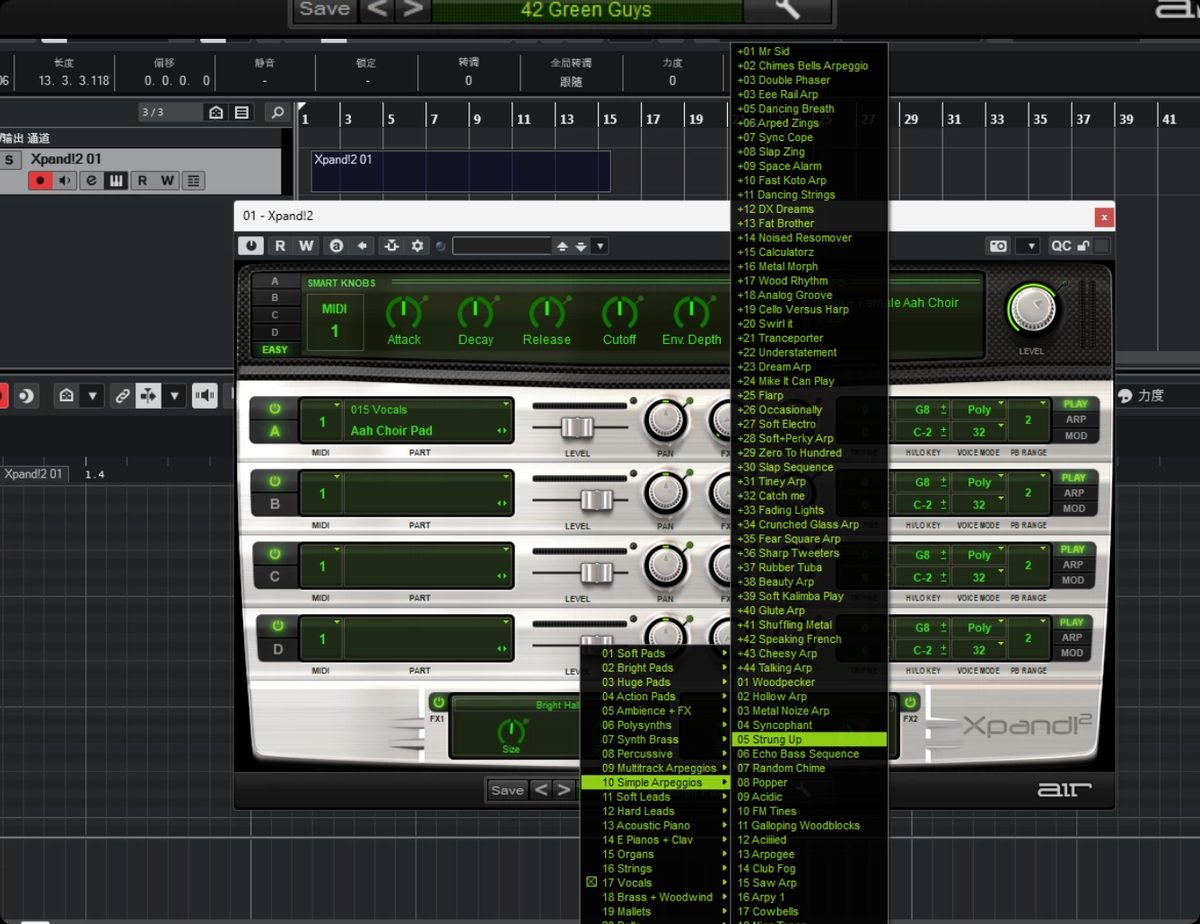
Task: Enable record on the Xpand!2 01 track
Action: pos(41,181)
